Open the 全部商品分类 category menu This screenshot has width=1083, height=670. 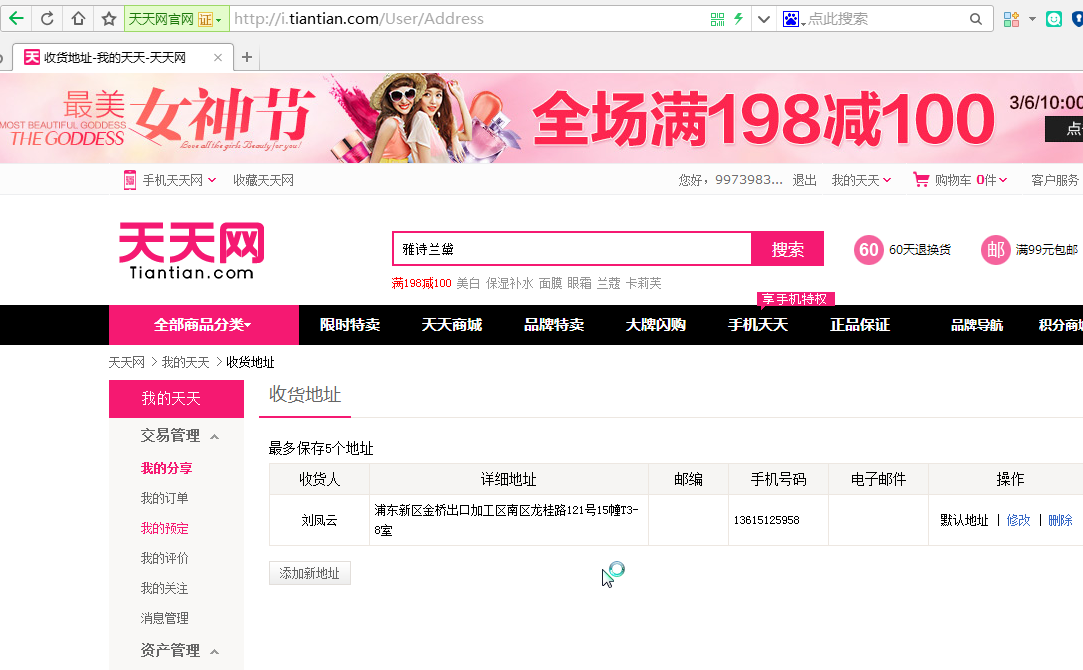click(204, 325)
